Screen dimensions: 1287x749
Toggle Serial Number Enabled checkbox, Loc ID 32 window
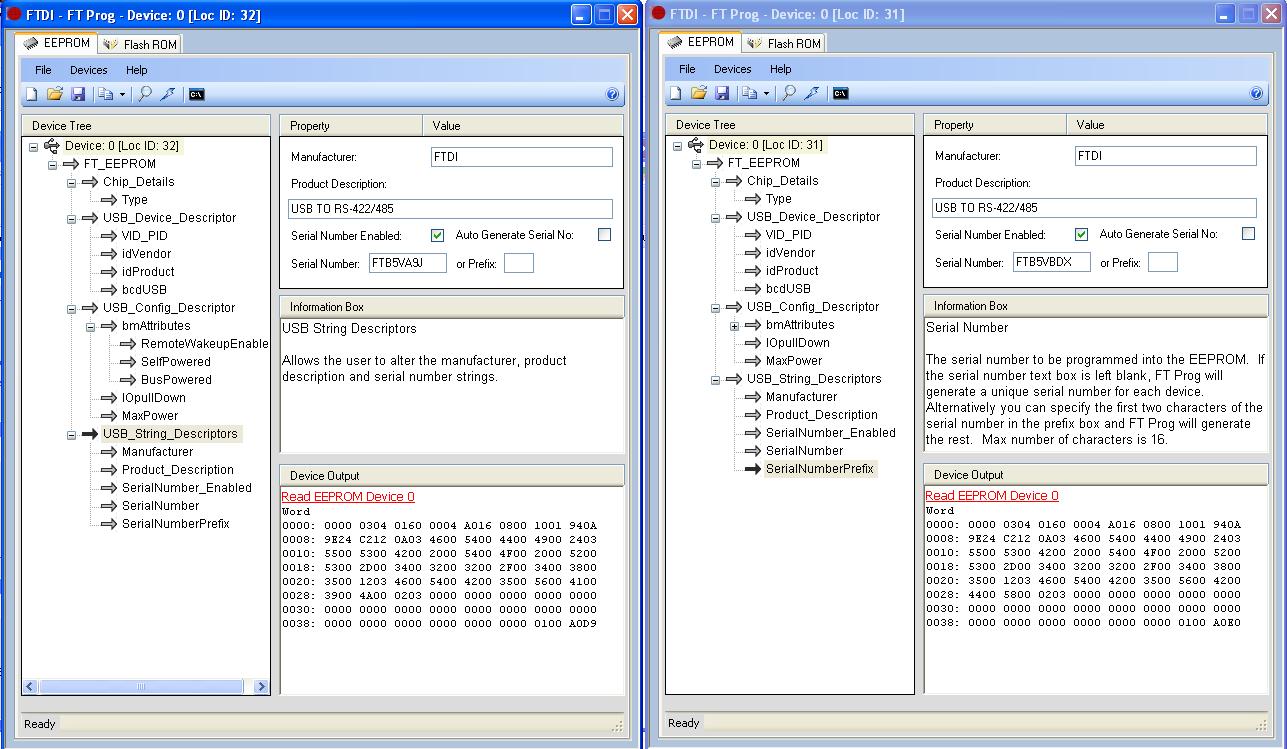437,235
